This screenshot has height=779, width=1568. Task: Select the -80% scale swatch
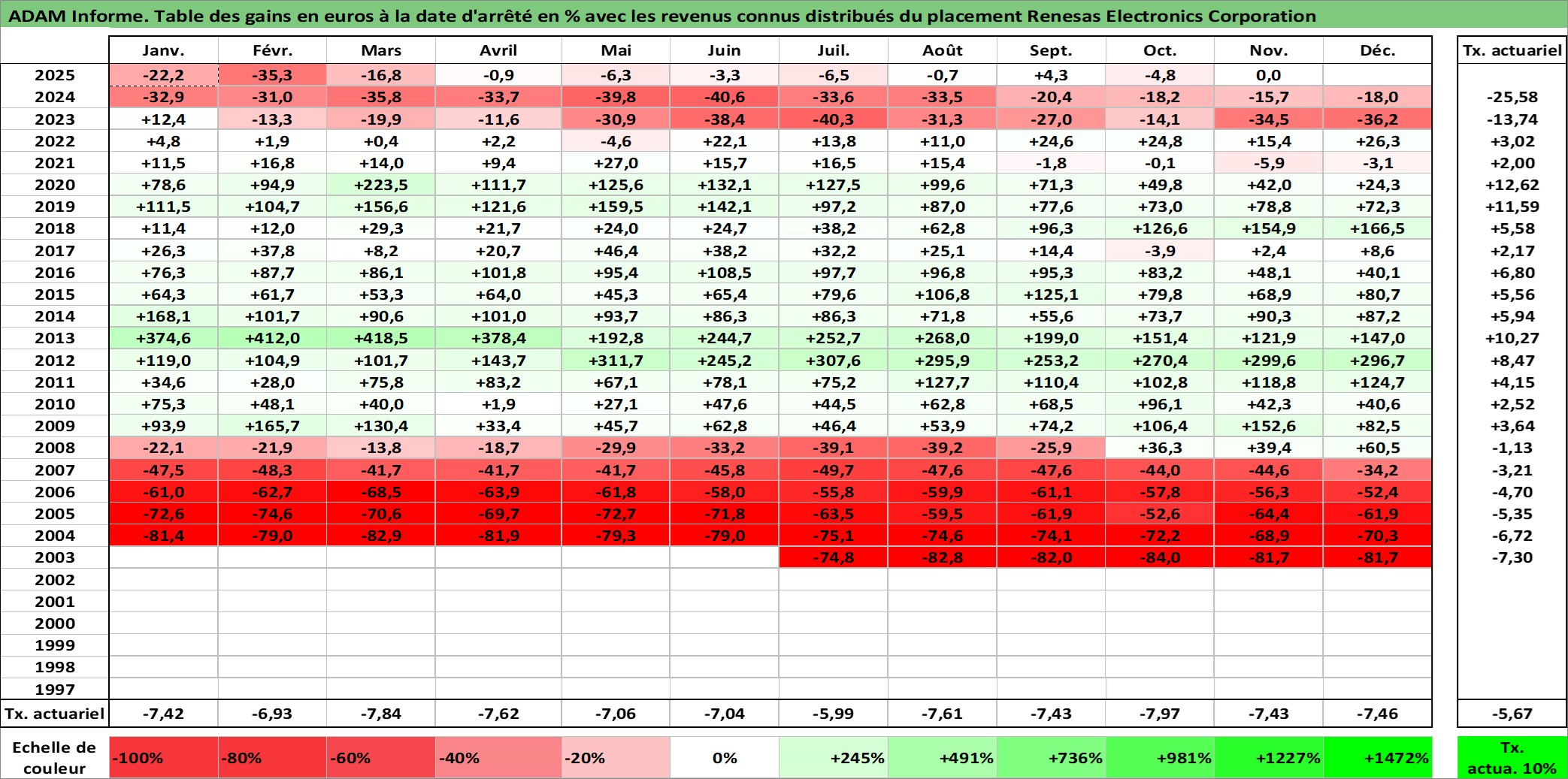[272, 757]
